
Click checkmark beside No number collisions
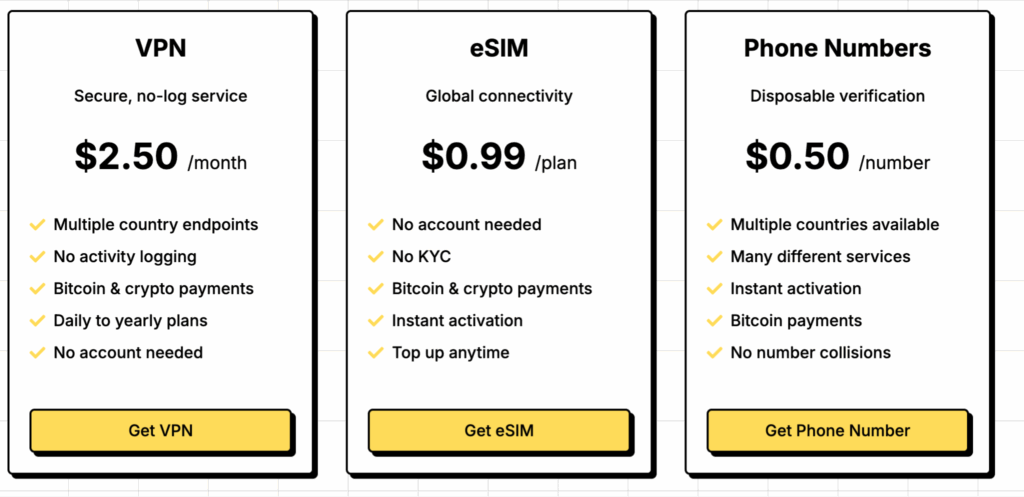click(x=715, y=353)
